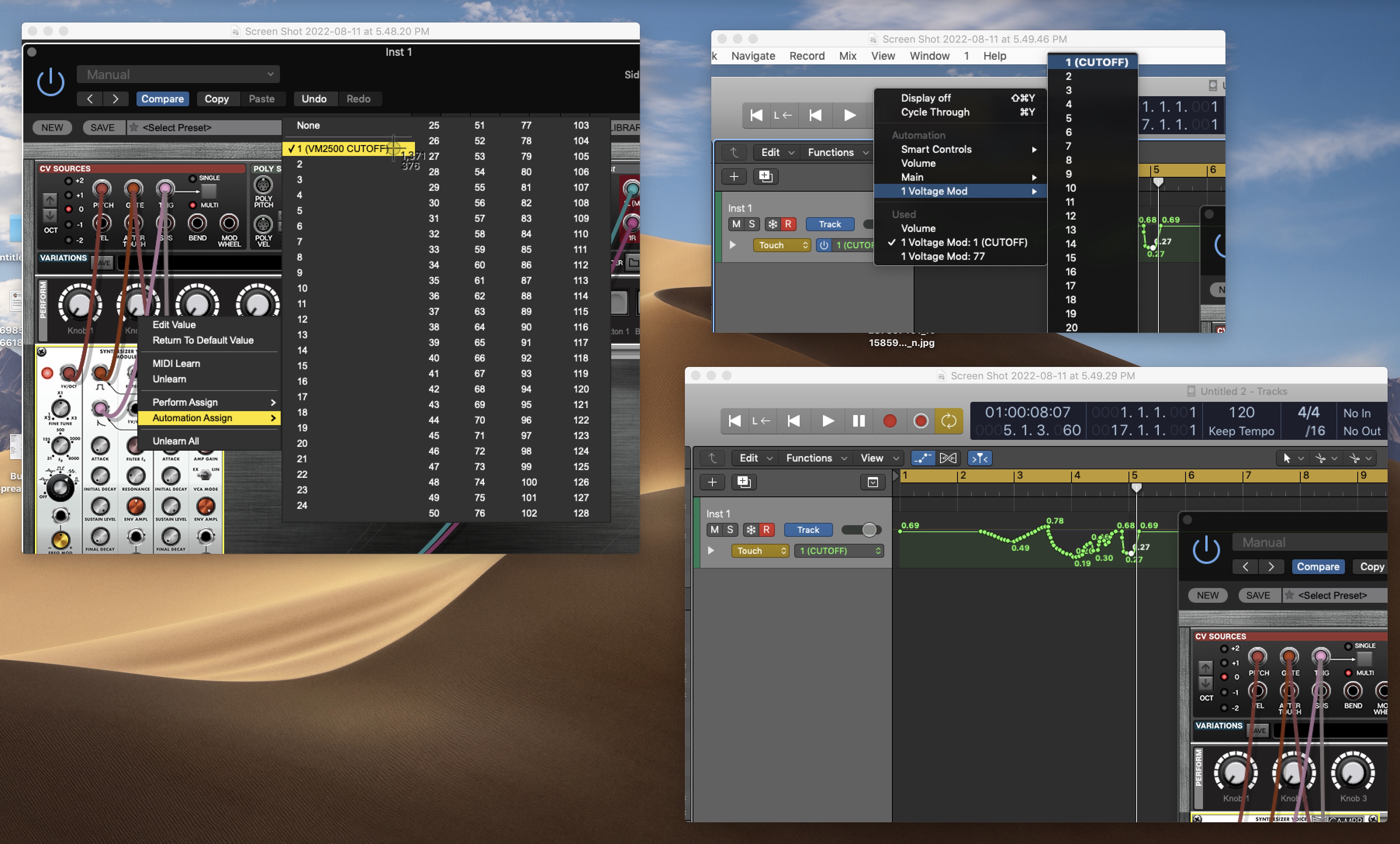The width and height of the screenshot is (1400, 844).
Task: Toggle record-enable R in the 5.49.46 window
Action: point(788,224)
